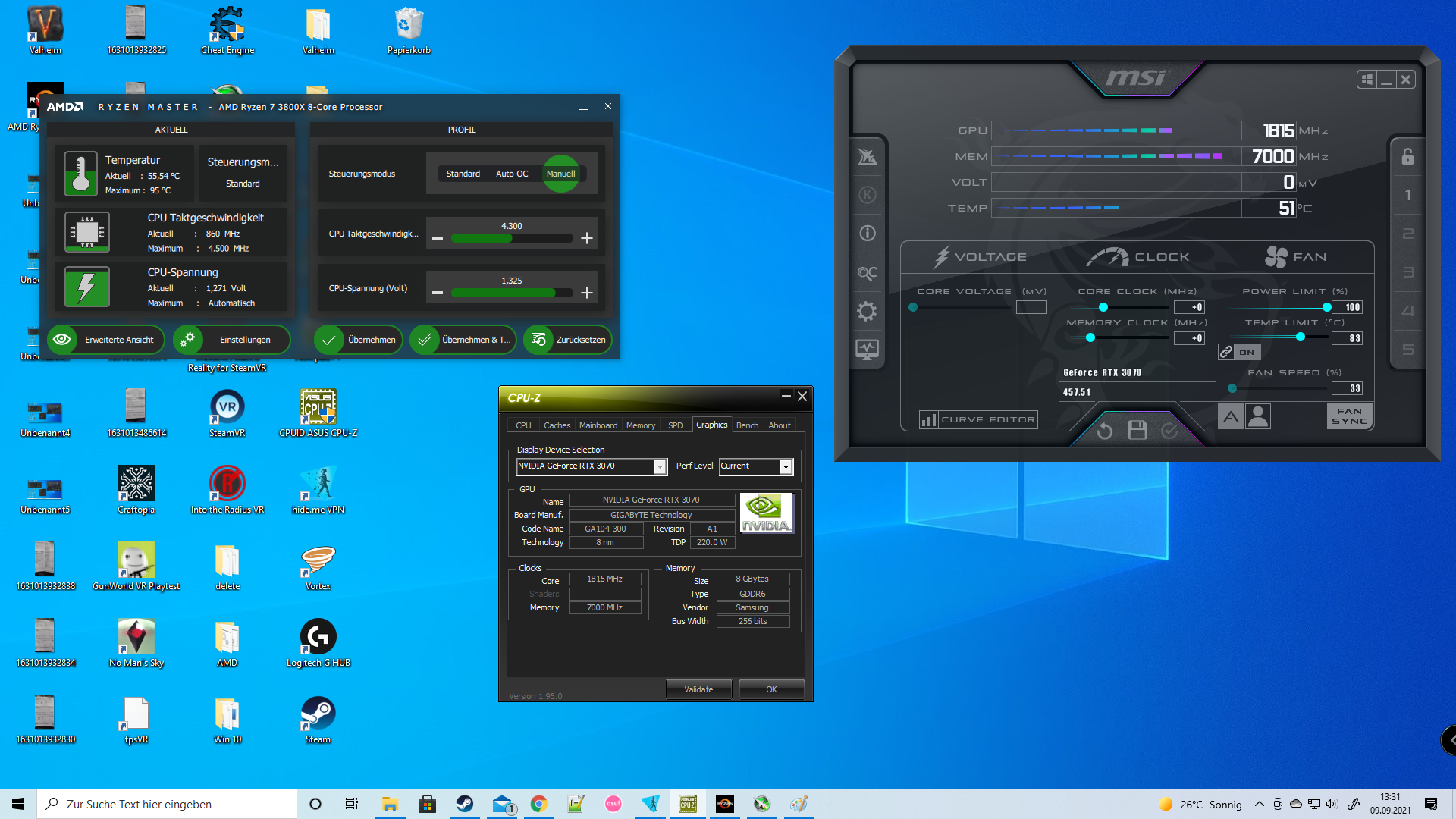
Task: Switch to CPU-Z Memory tab
Action: tap(640, 425)
